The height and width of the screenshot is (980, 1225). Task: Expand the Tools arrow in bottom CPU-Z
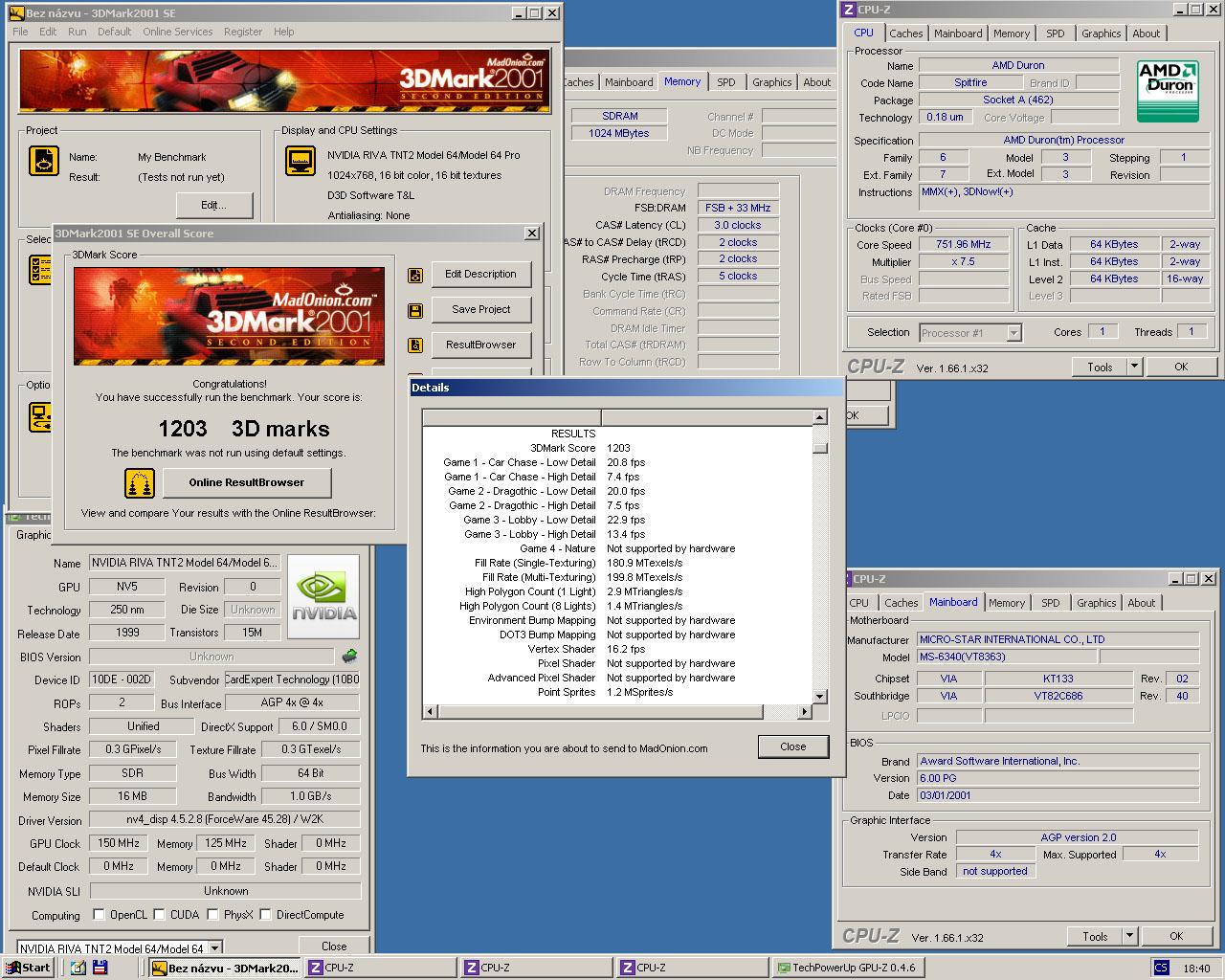tap(1129, 936)
